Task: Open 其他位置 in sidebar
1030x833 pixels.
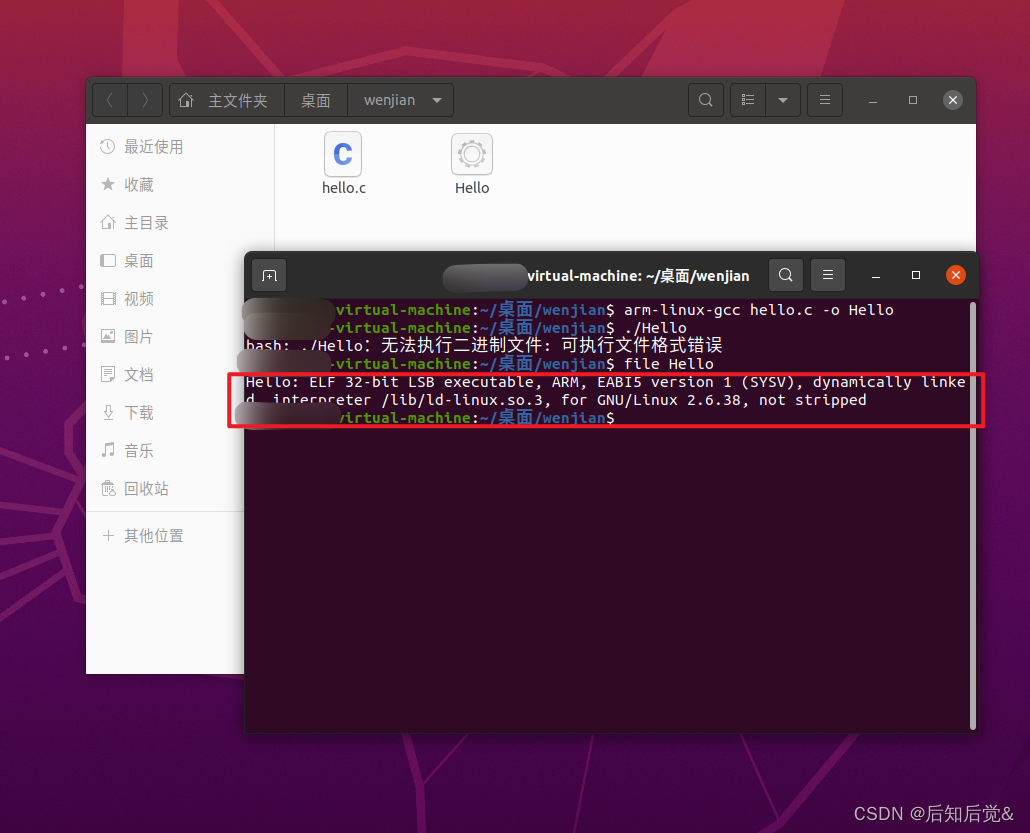Action: [166, 536]
